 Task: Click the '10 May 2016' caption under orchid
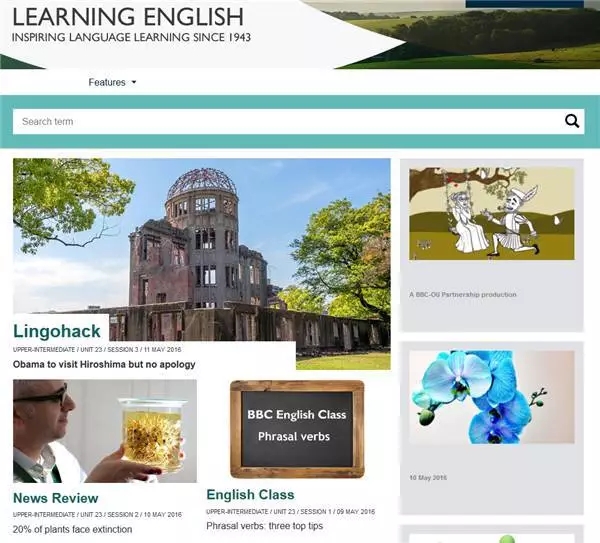click(x=430, y=478)
